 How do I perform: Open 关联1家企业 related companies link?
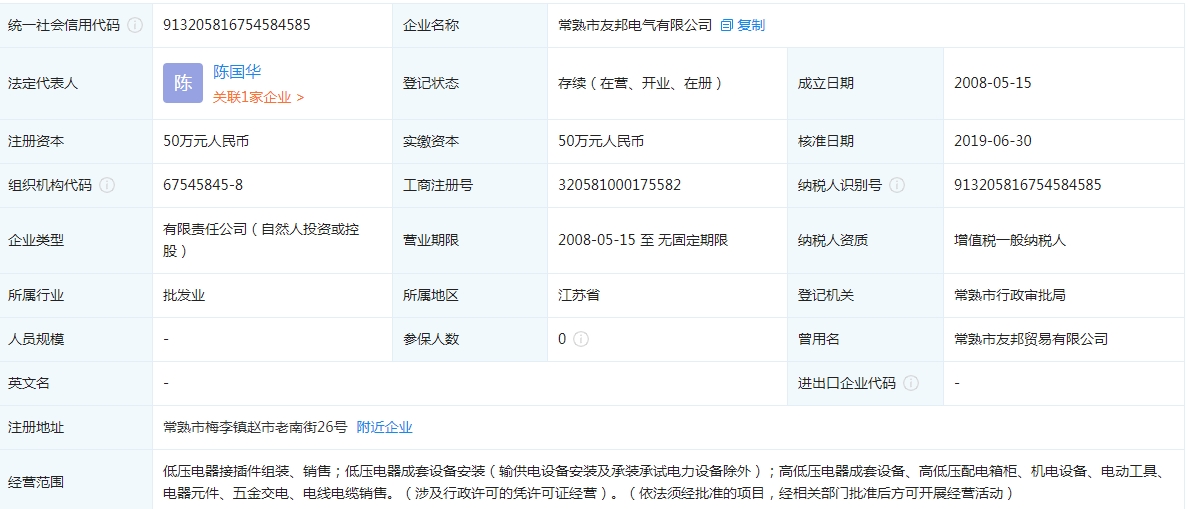pyautogui.click(x=258, y=97)
